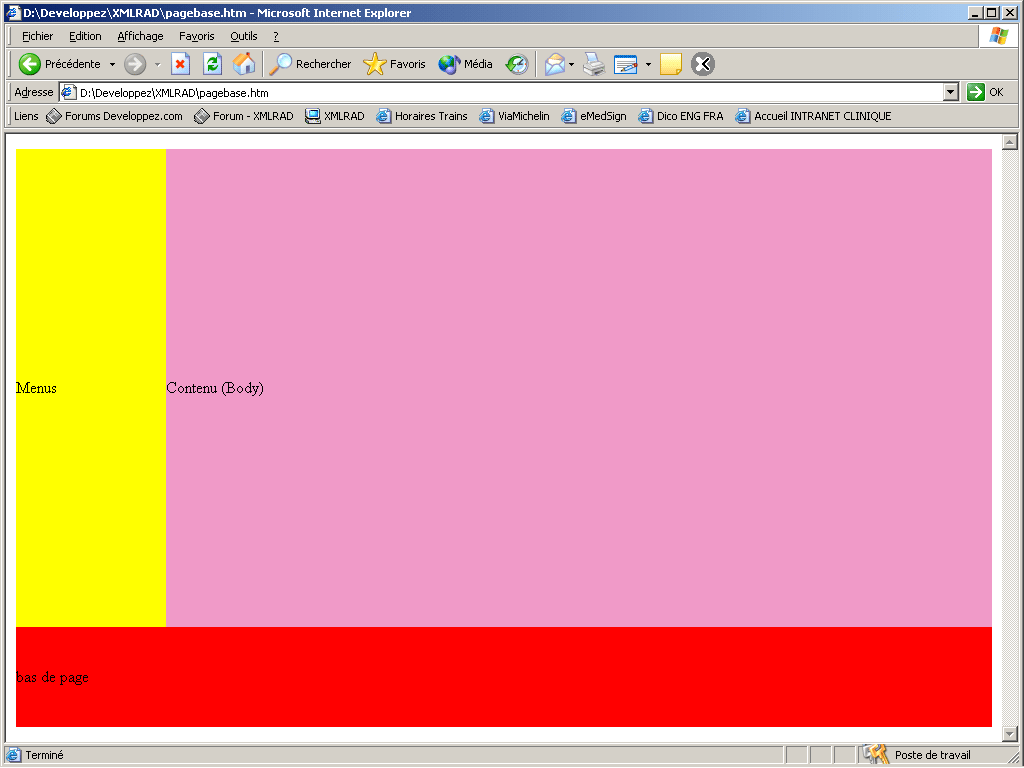Viewport: 1024px width, 768px height.
Task: Open the Favoris star panel
Action: tap(395, 64)
